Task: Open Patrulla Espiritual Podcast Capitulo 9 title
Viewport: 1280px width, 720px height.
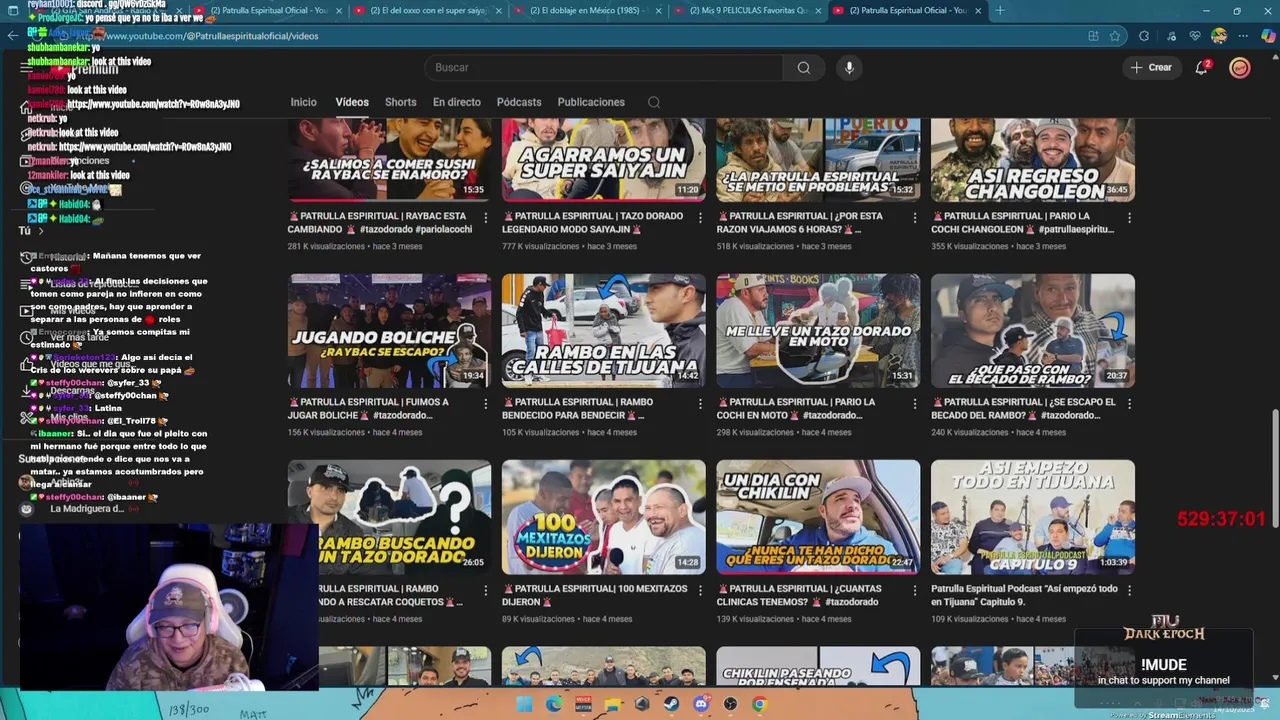Action: [x=1024, y=595]
